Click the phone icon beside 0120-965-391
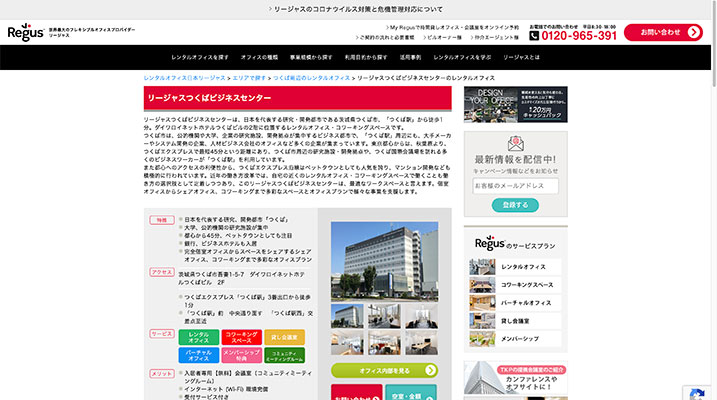Viewport: 717px width, 400px height. [534, 36]
